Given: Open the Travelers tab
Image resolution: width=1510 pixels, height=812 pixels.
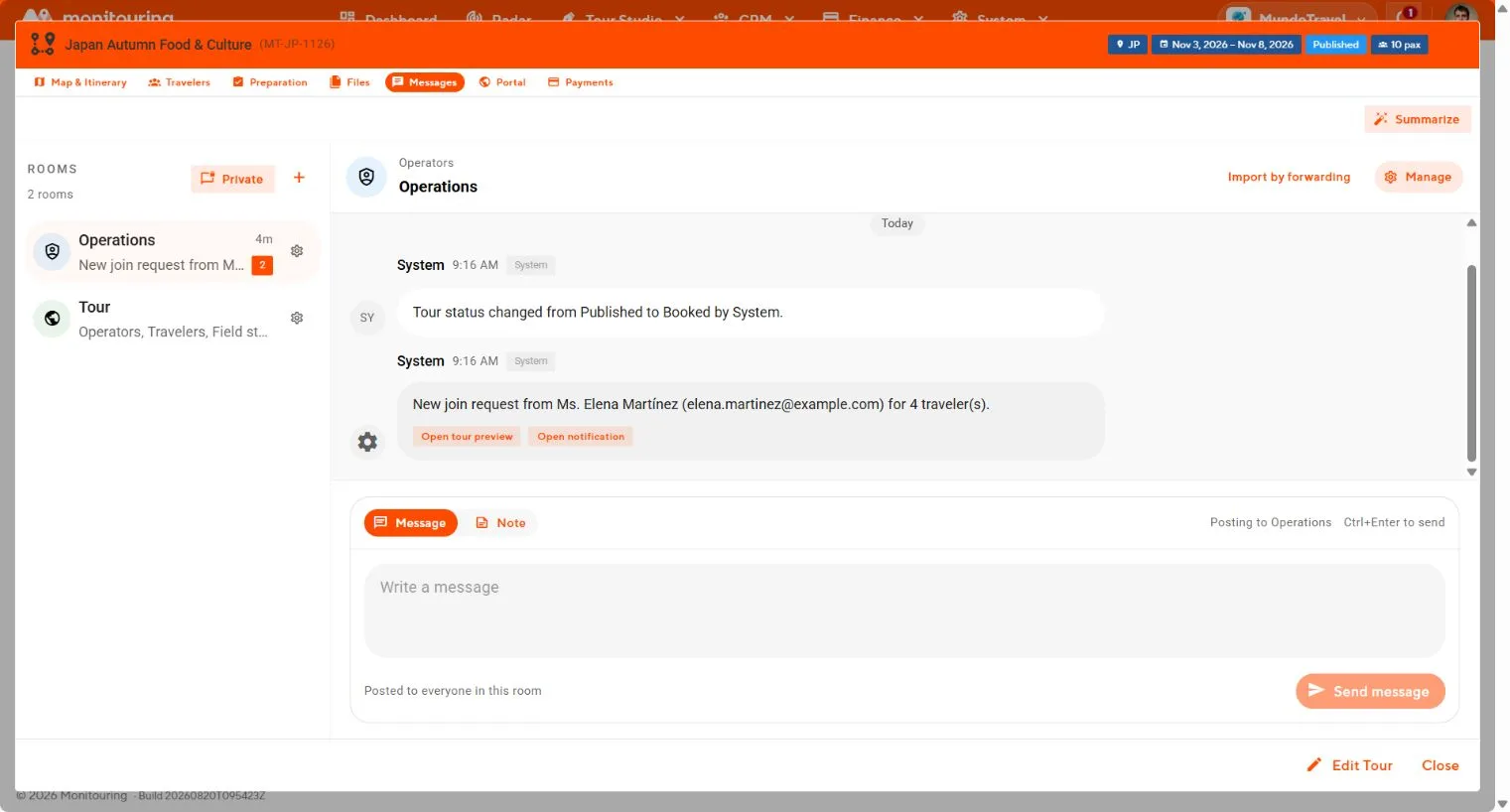Looking at the screenshot, I should 180,82.
